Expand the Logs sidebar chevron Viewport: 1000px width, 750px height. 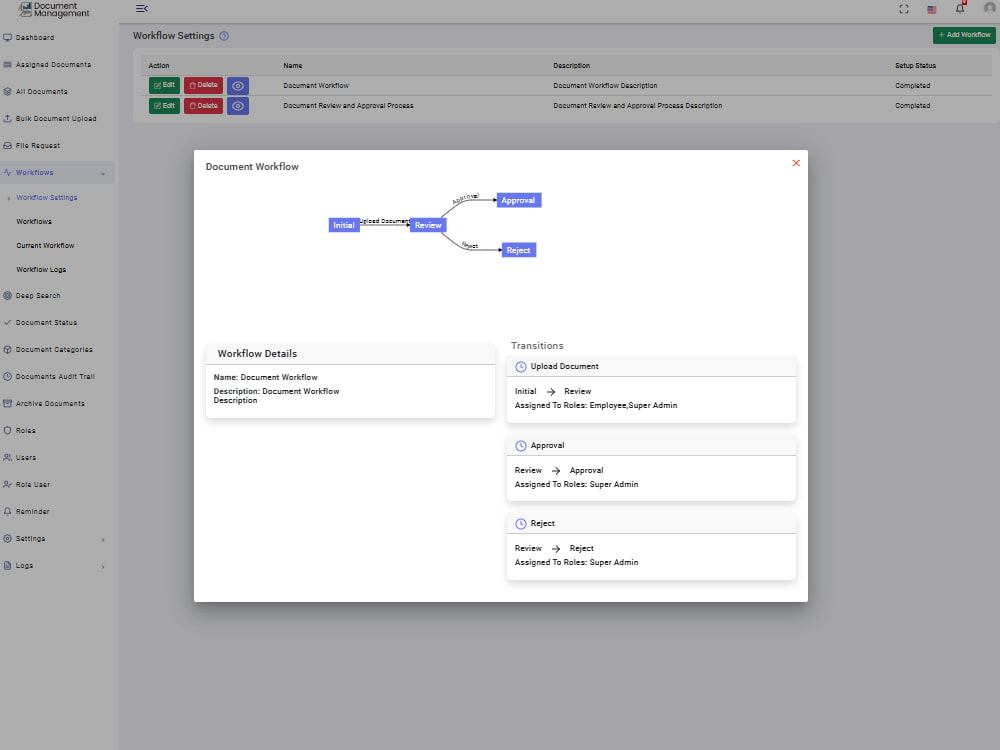(x=103, y=566)
